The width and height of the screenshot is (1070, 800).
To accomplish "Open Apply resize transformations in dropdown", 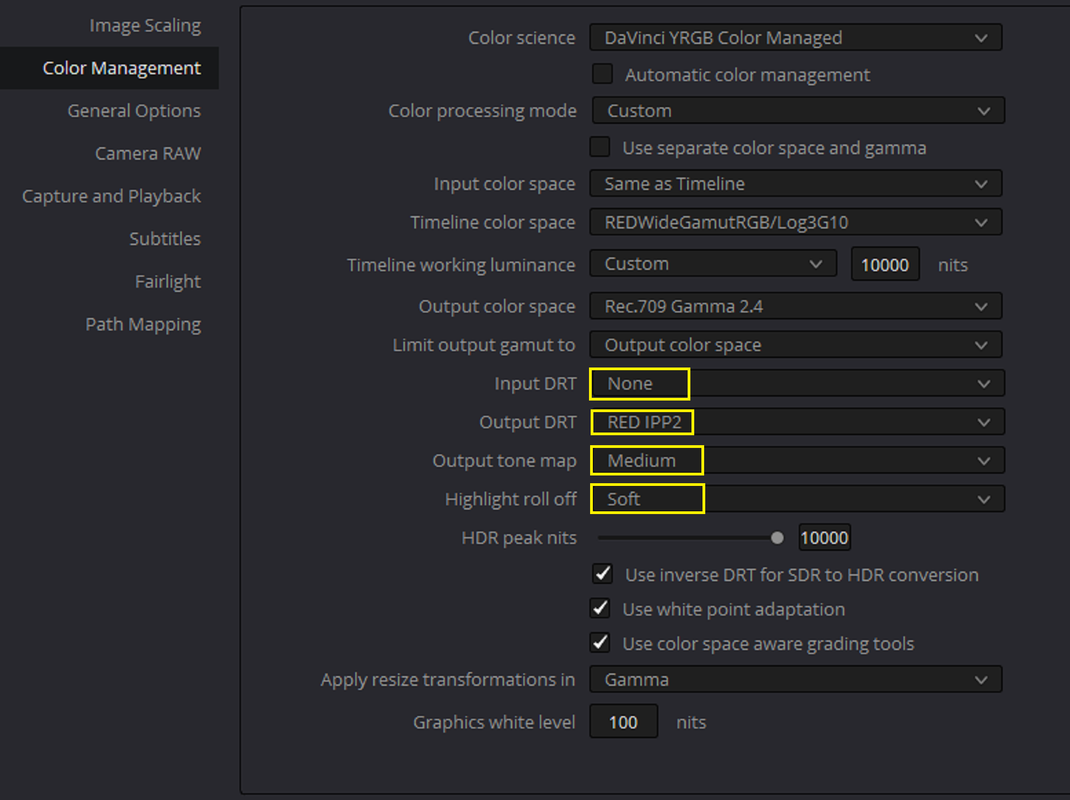I will coord(796,679).
